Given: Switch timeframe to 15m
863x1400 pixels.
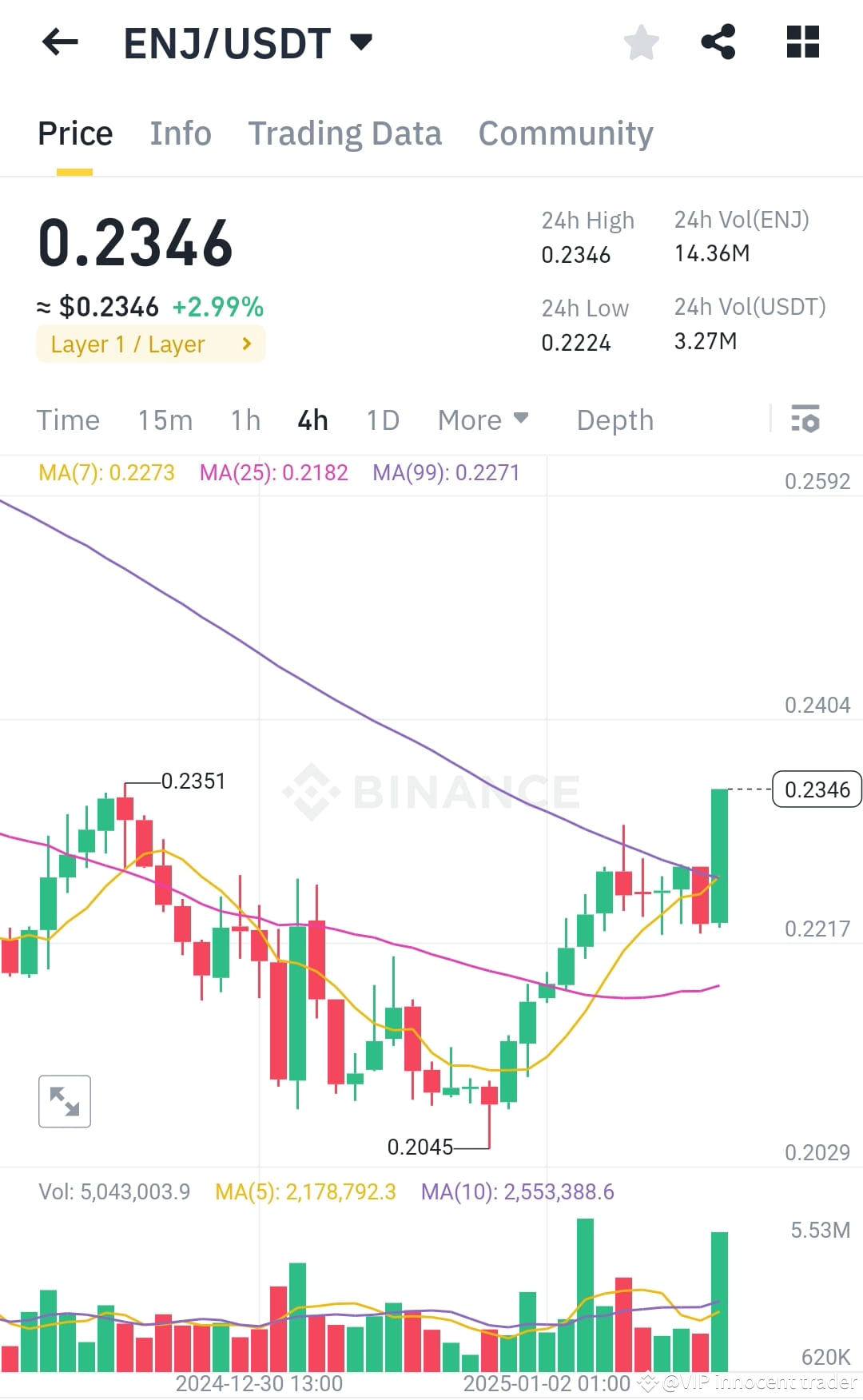Looking at the screenshot, I should coord(165,419).
